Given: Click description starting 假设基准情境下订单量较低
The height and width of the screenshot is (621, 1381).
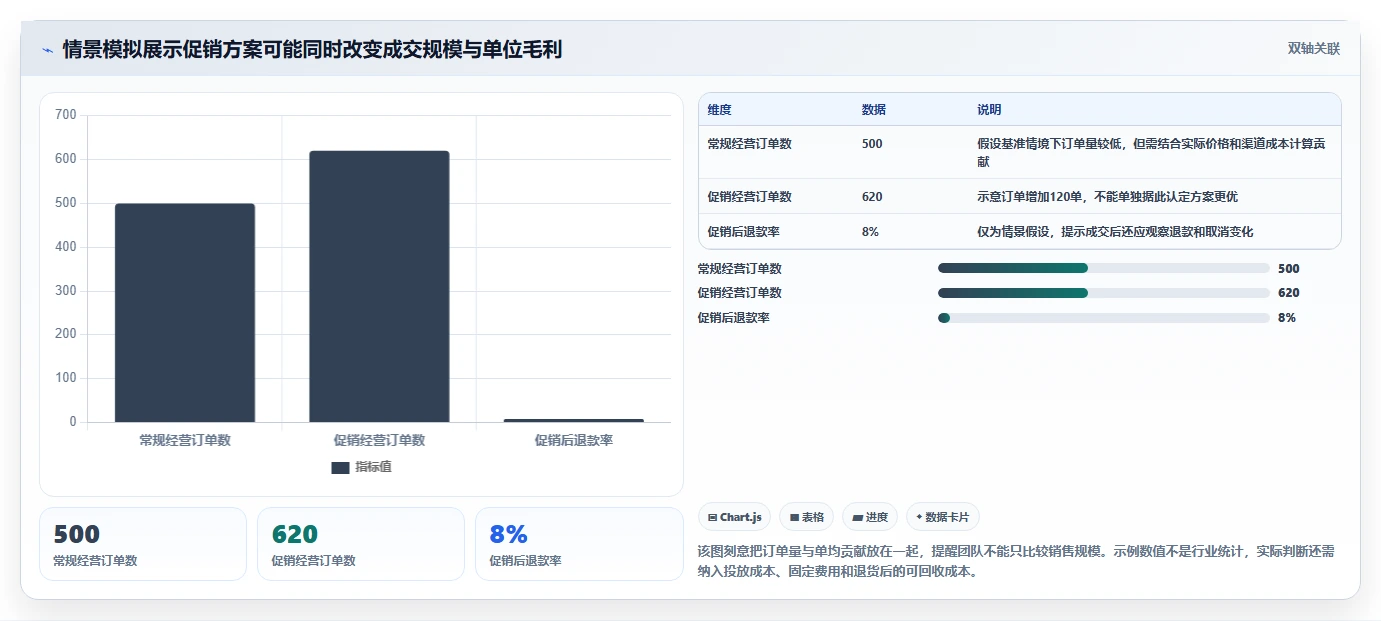Looking at the screenshot, I should tap(1152, 153).
